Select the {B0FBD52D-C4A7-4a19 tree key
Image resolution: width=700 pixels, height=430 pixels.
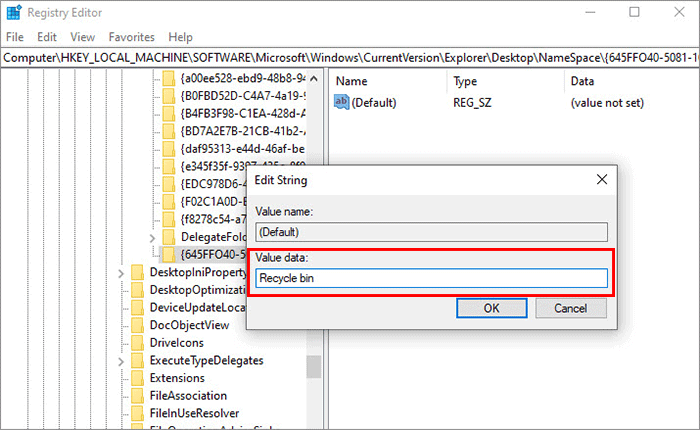(x=242, y=96)
